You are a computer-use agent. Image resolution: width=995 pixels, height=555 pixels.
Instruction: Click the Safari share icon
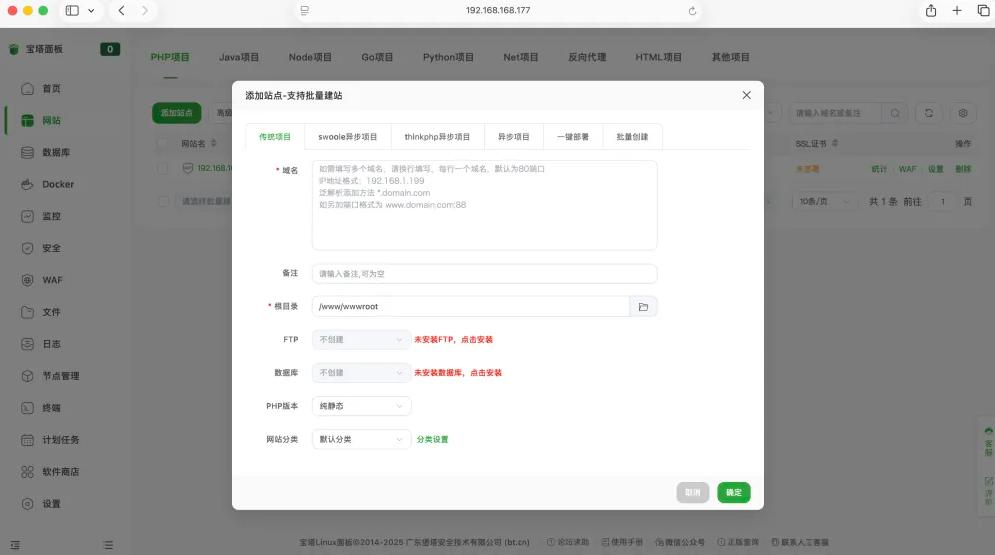tap(931, 10)
